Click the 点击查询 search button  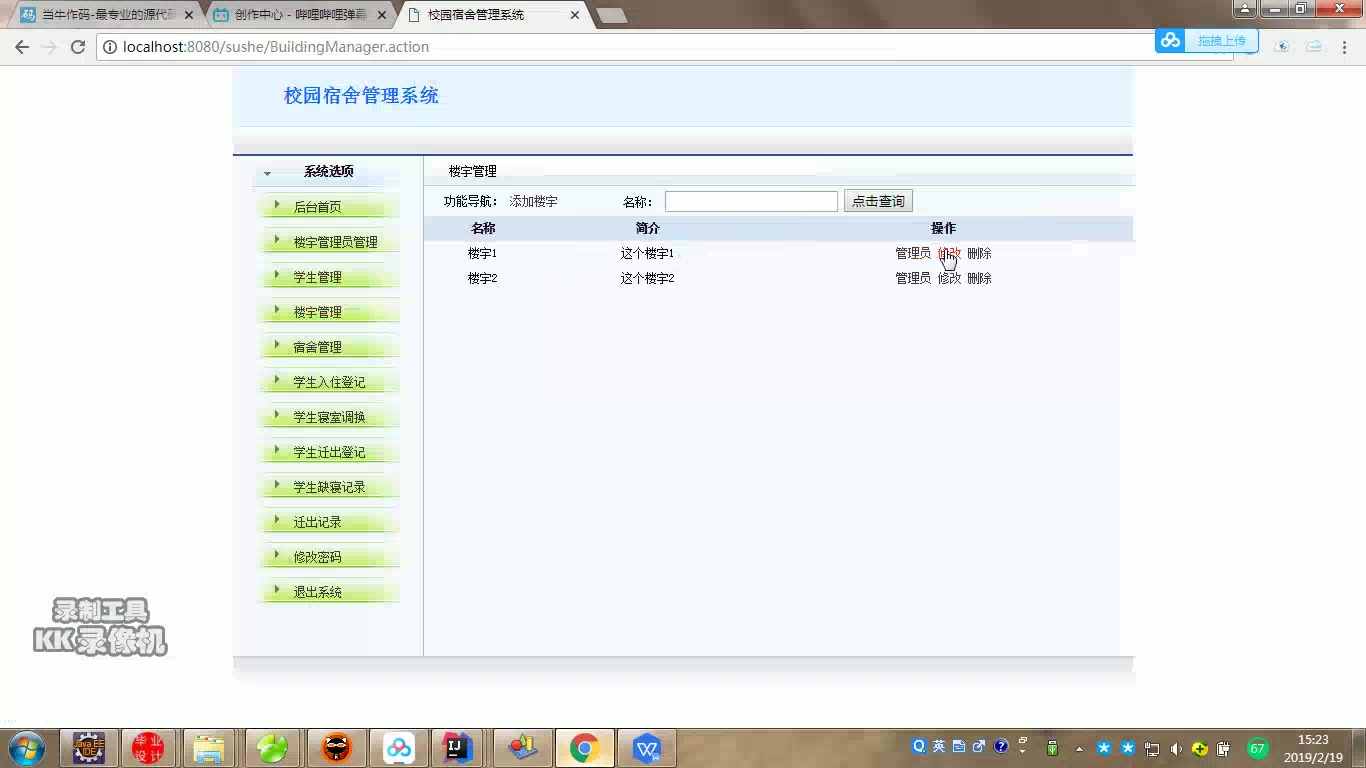[x=878, y=200]
